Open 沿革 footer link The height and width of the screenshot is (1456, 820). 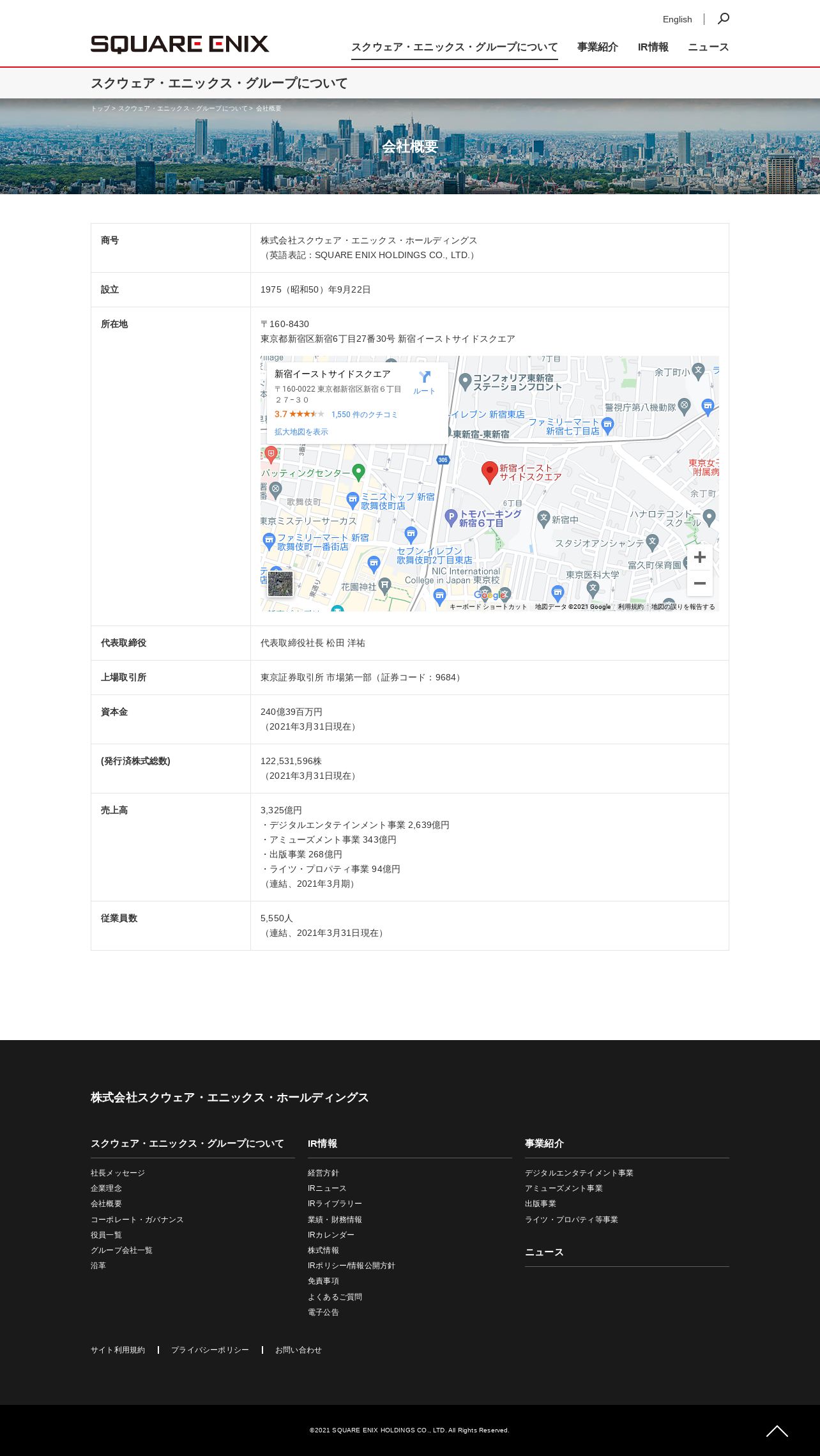[98, 1266]
